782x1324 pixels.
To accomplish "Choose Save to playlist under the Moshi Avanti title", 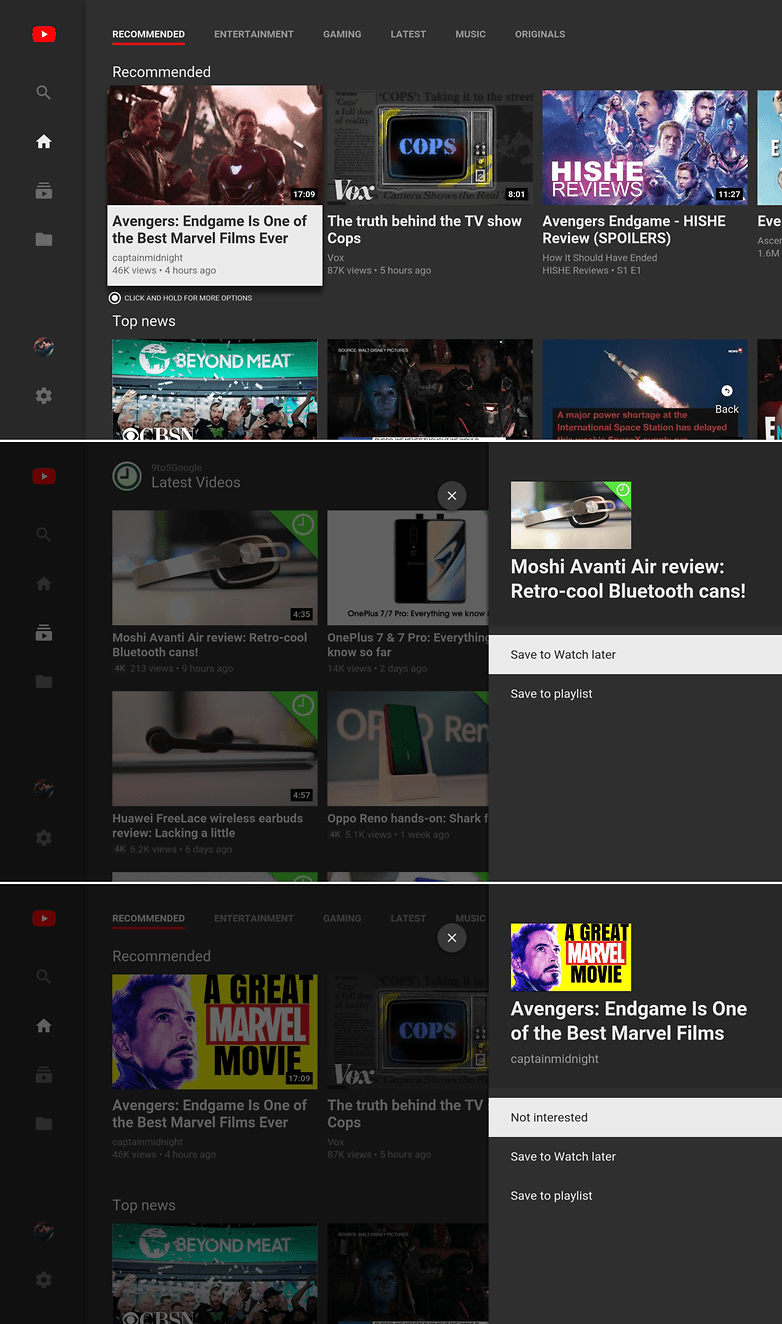I will click(x=635, y=693).
